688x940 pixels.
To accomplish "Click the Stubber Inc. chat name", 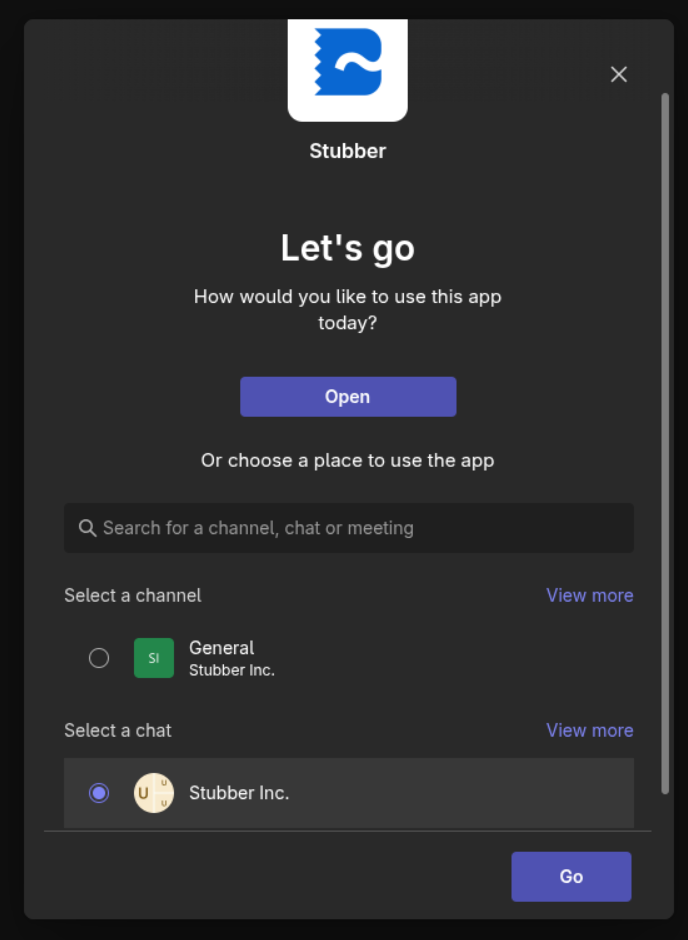I will pos(239,793).
